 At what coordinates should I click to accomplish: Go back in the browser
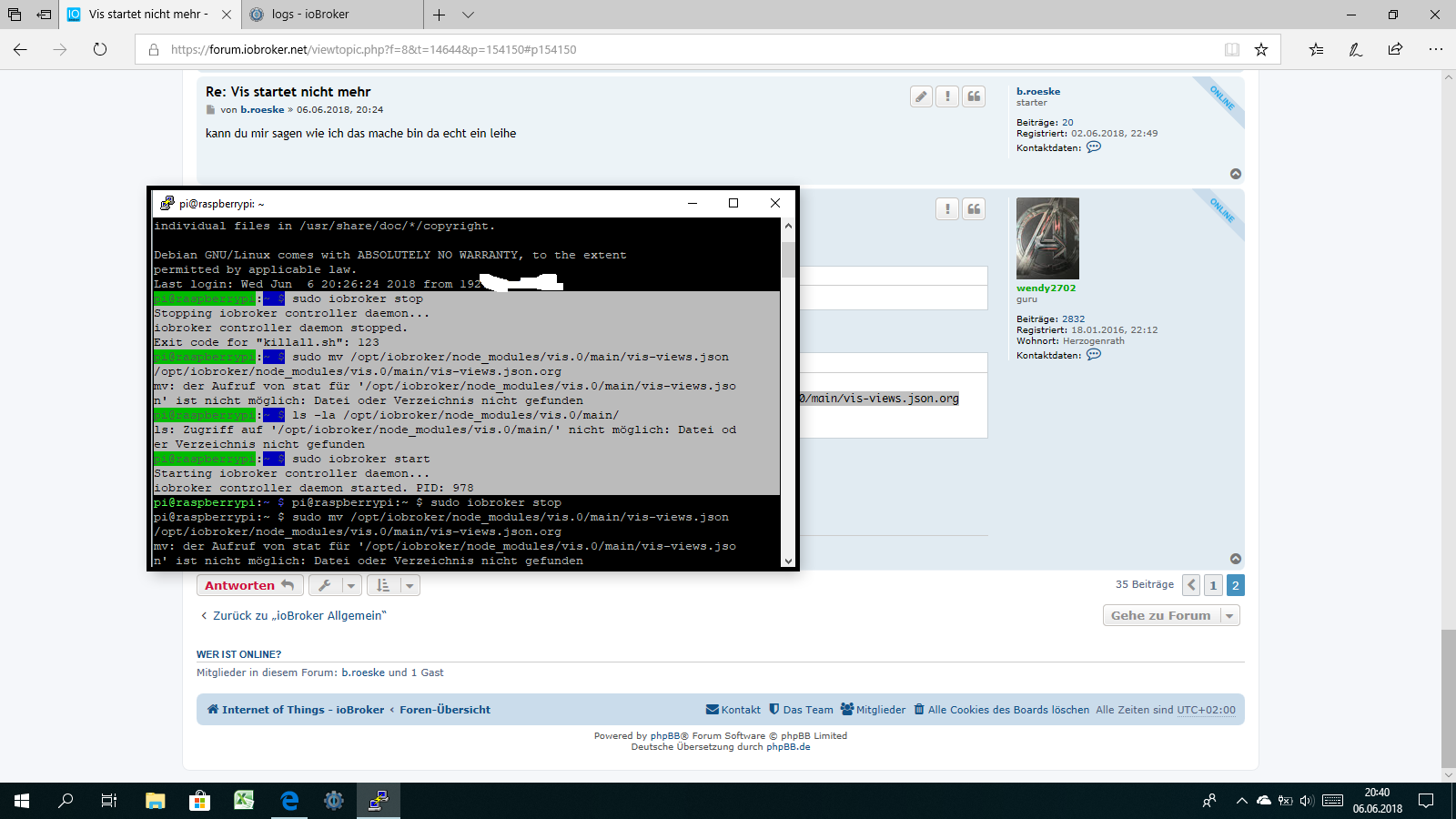(20, 49)
